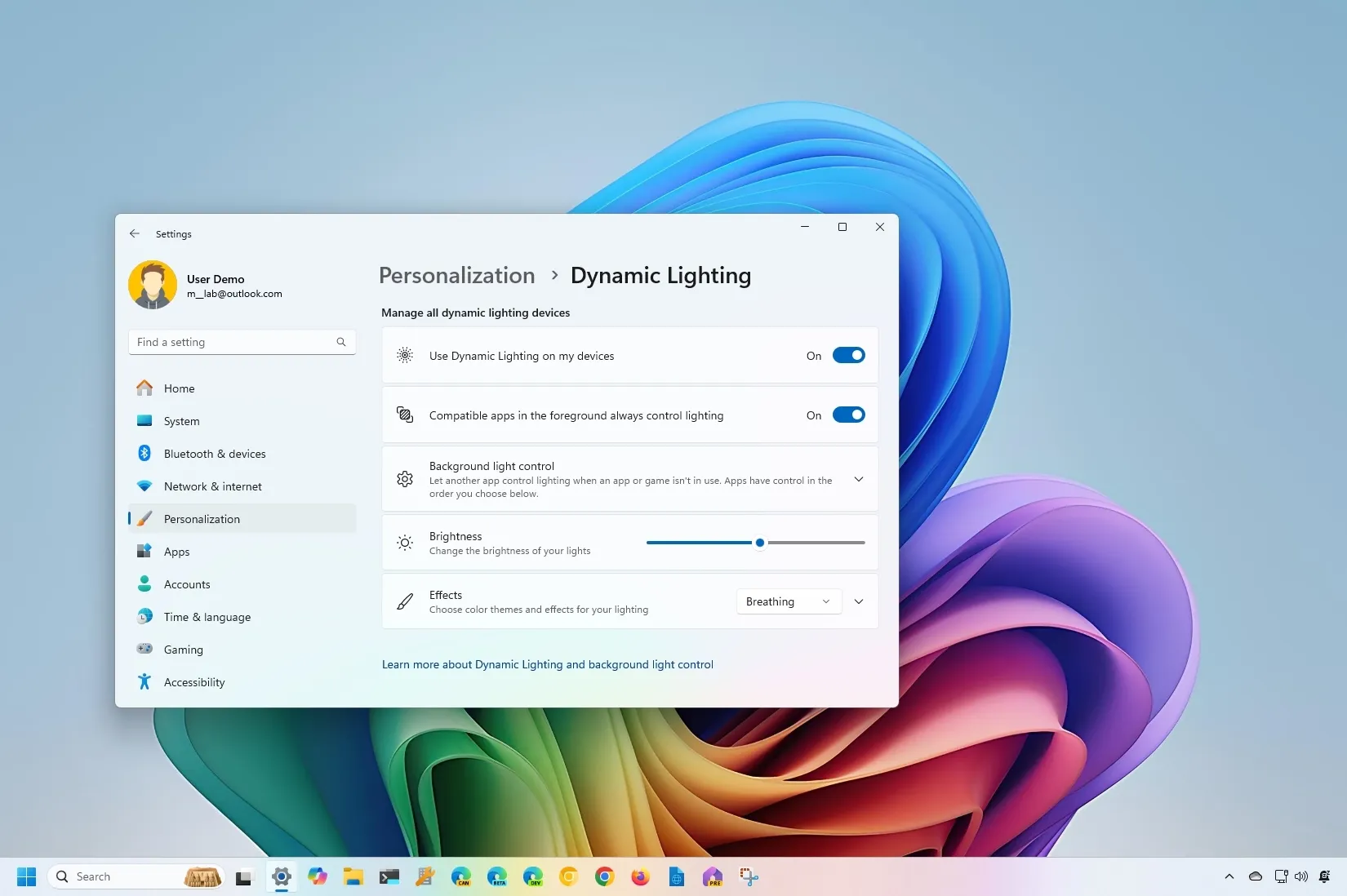Click the Copilot taskbar icon

point(318,876)
